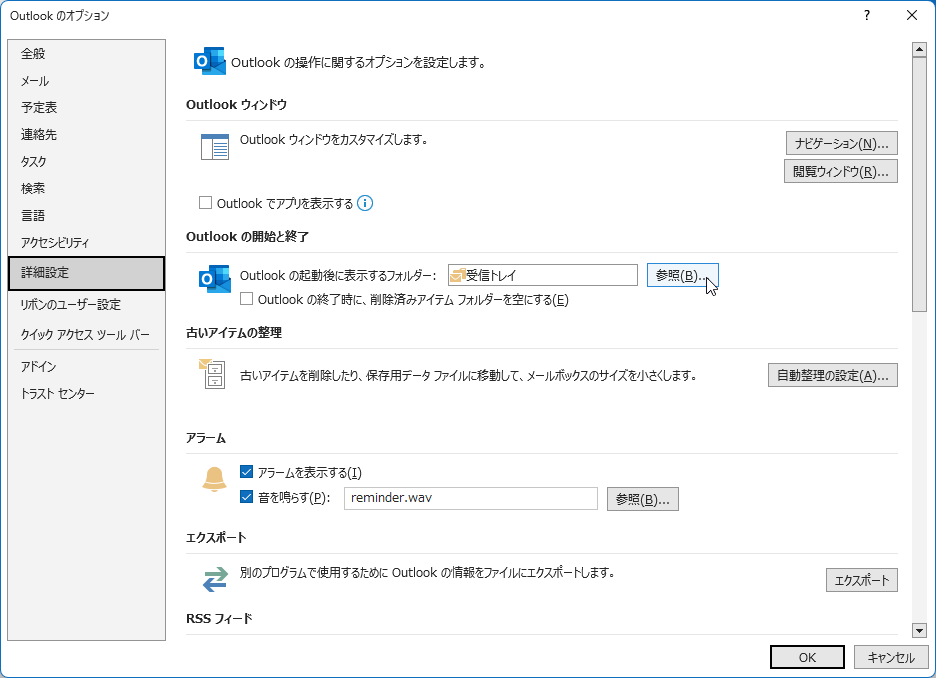The image size is (936, 678).
Task: Click the エクスポート button
Action: click(x=861, y=580)
